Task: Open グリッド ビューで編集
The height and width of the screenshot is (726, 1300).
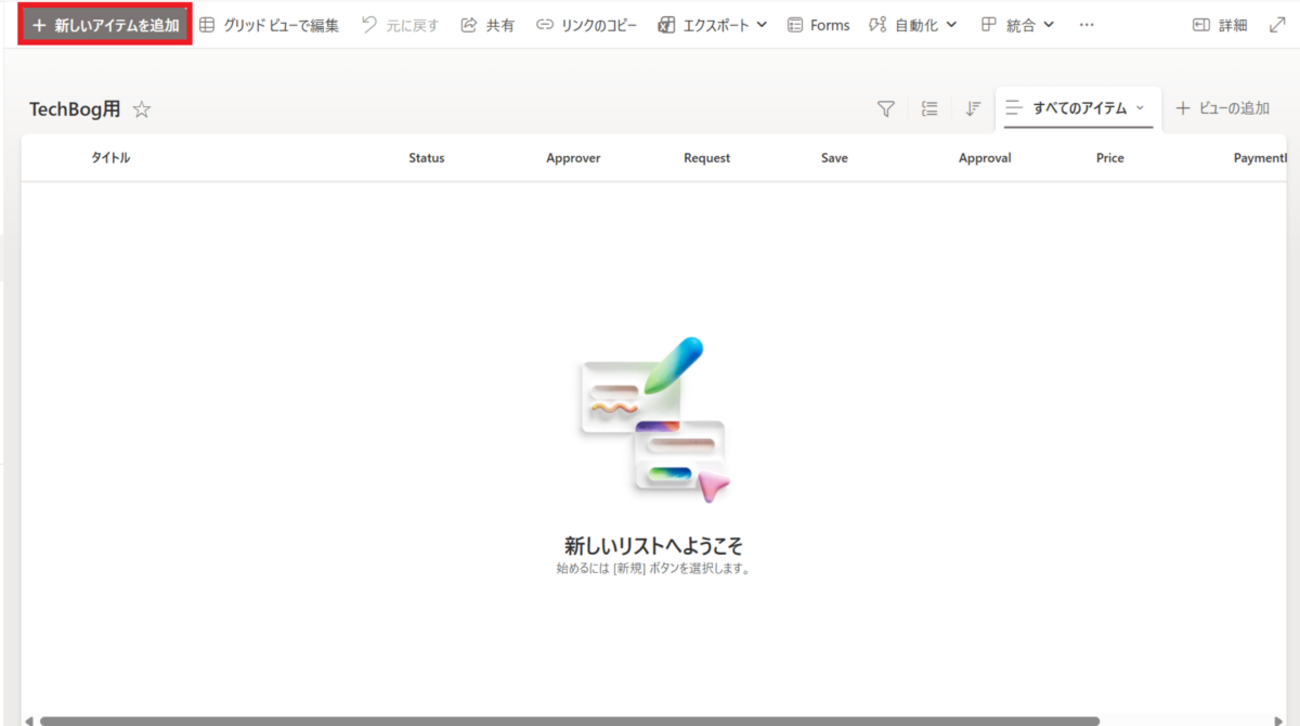Action: tap(269, 26)
